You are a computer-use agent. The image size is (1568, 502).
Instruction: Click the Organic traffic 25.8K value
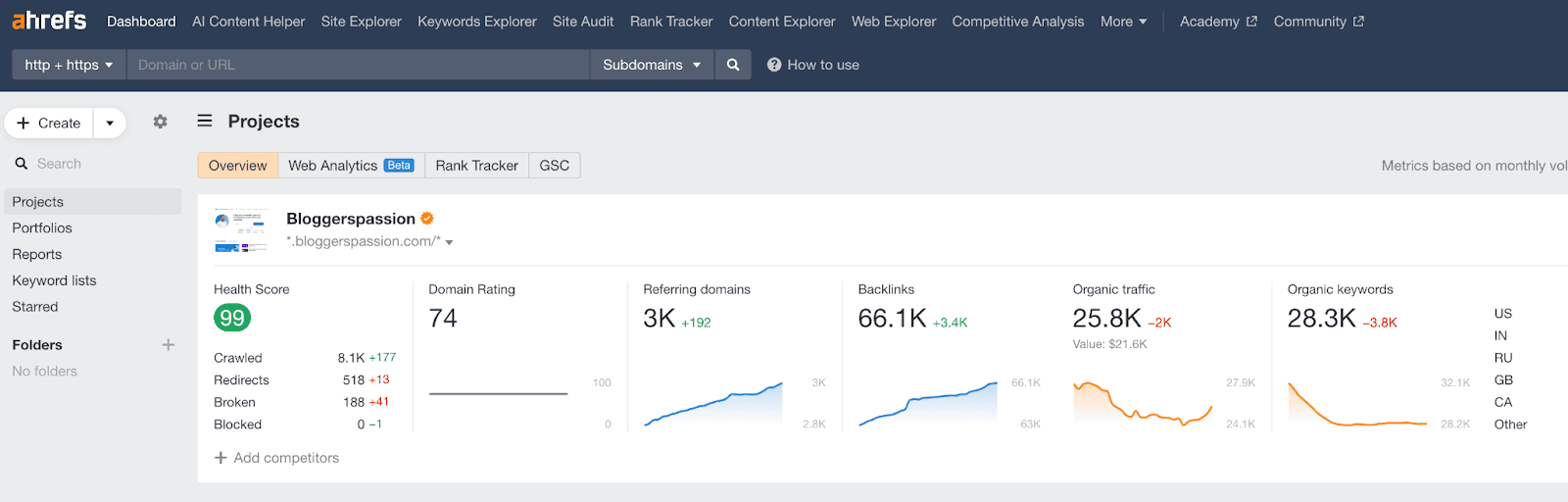[x=1106, y=318]
